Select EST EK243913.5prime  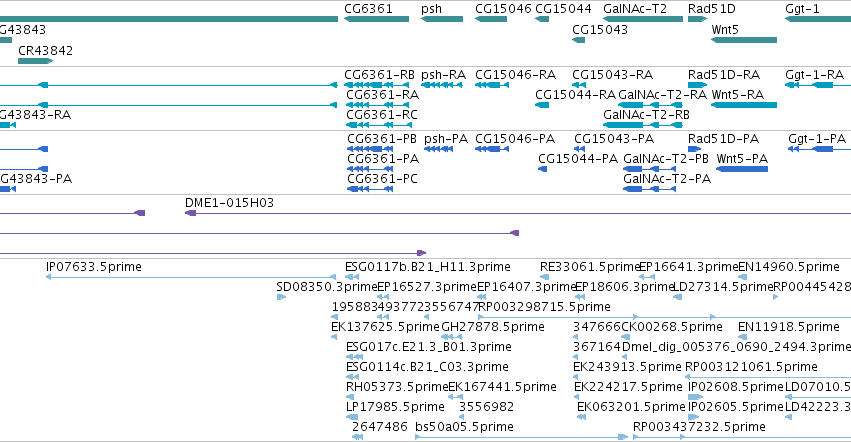pos(576,377)
